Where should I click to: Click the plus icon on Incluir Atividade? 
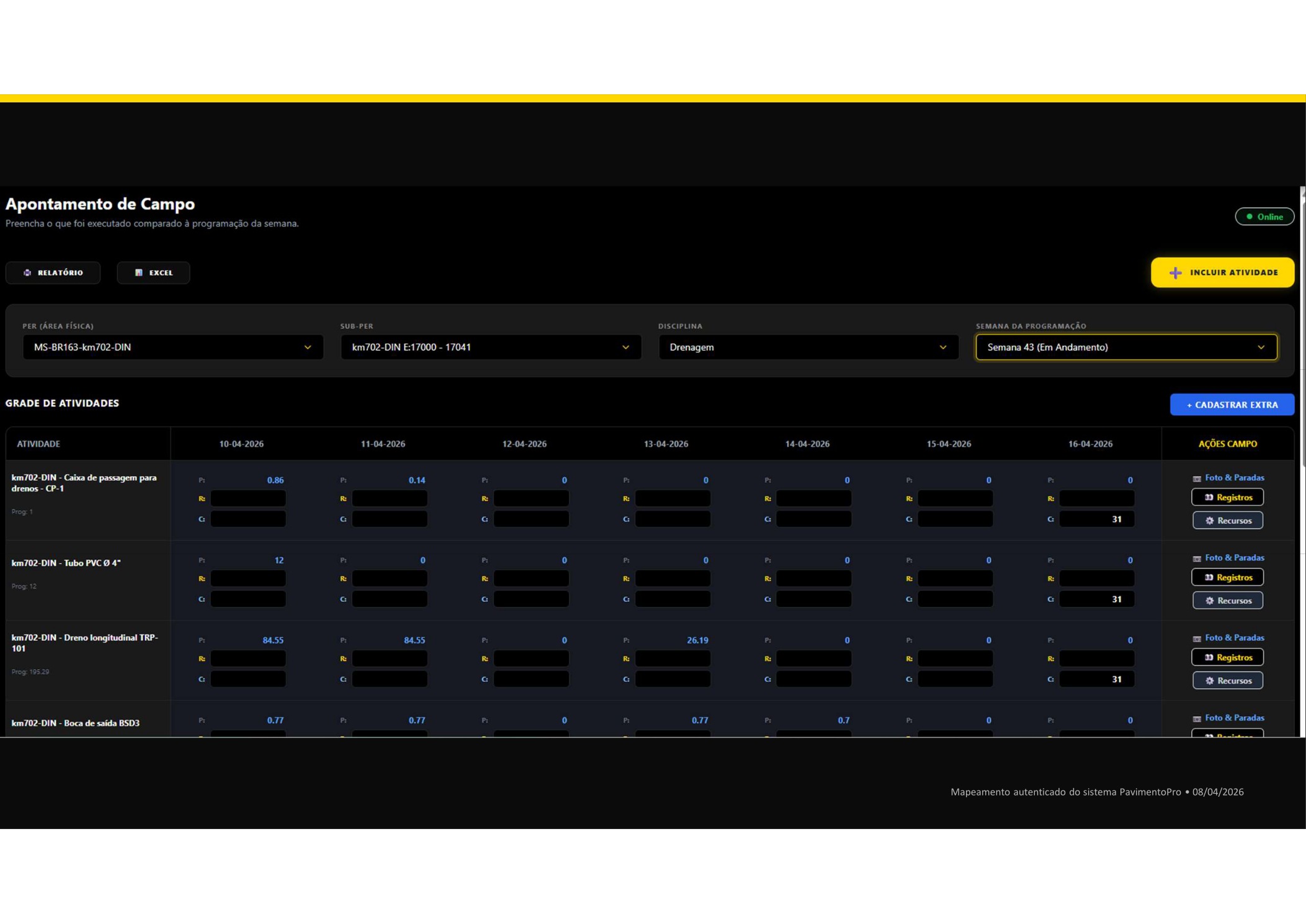click(1175, 273)
